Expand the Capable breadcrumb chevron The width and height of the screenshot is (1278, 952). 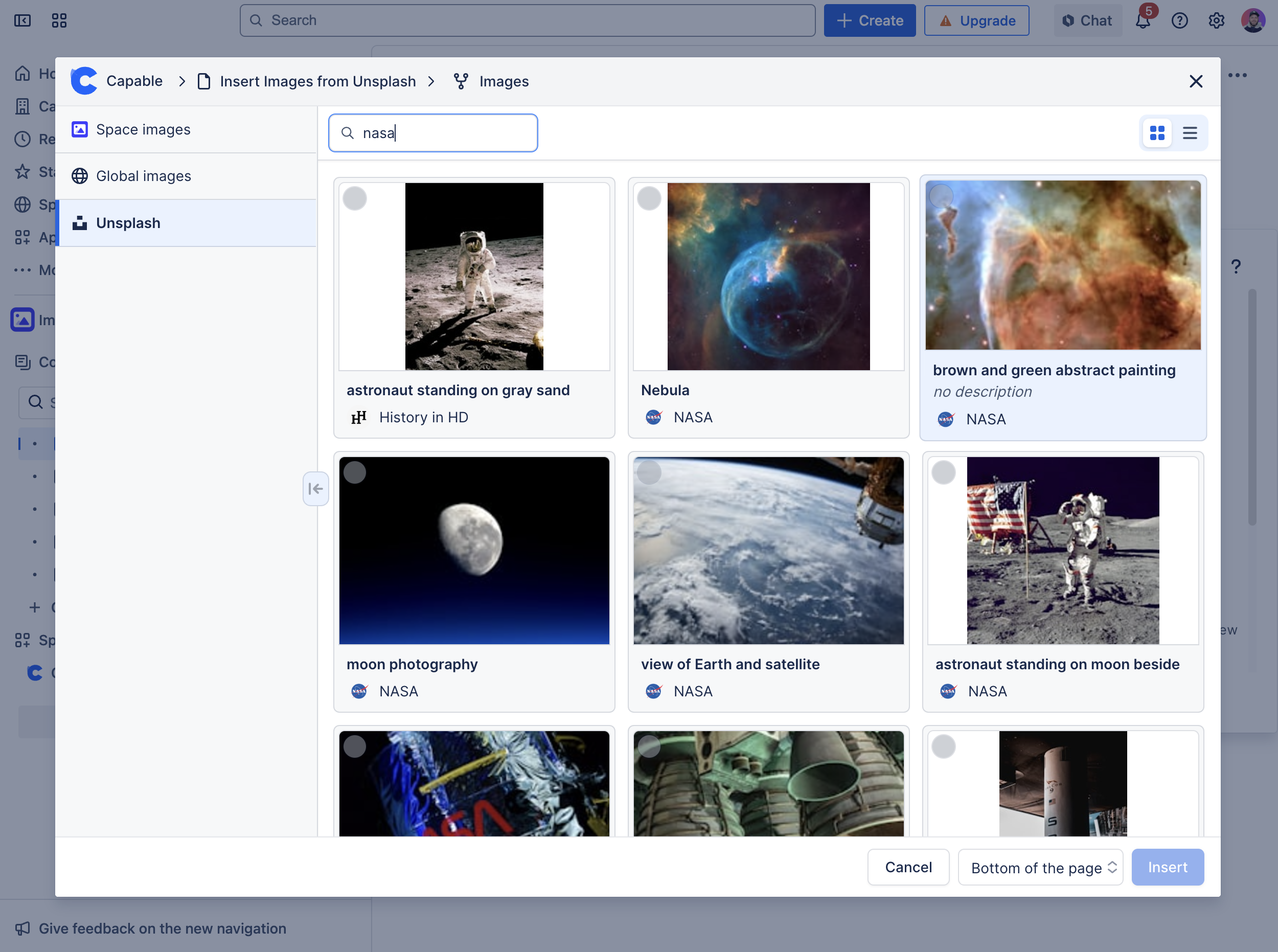(x=182, y=81)
